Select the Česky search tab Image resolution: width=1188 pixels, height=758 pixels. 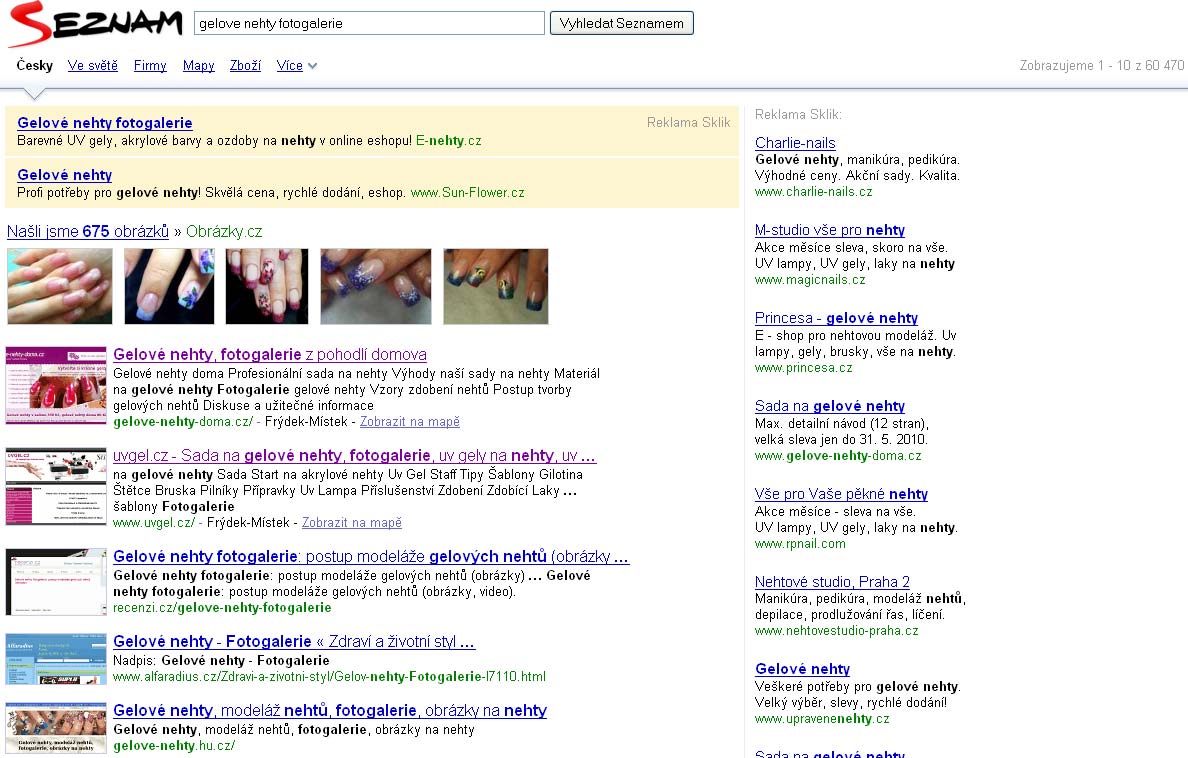35,65
